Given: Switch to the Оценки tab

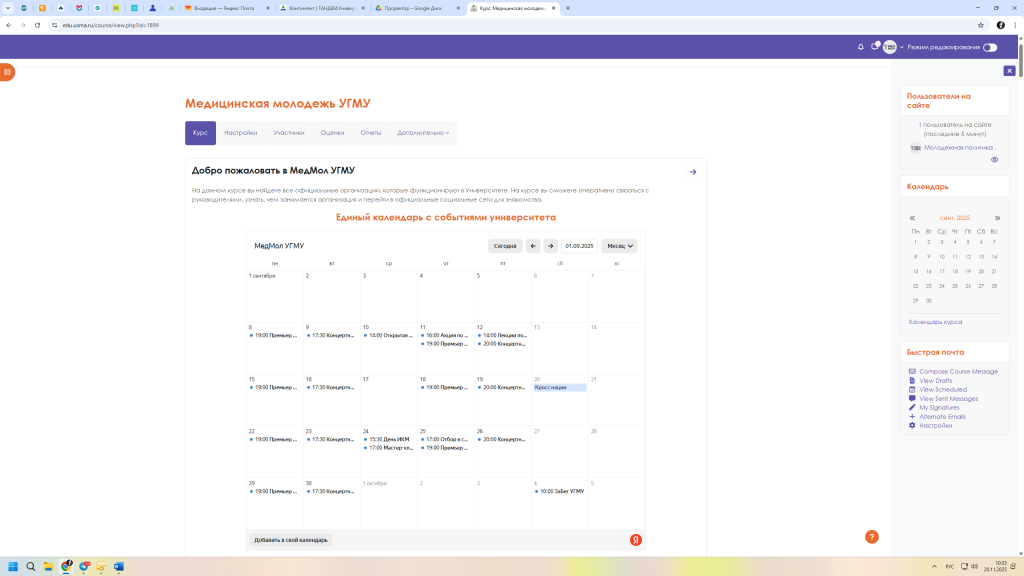Looking at the screenshot, I should [x=332, y=133].
